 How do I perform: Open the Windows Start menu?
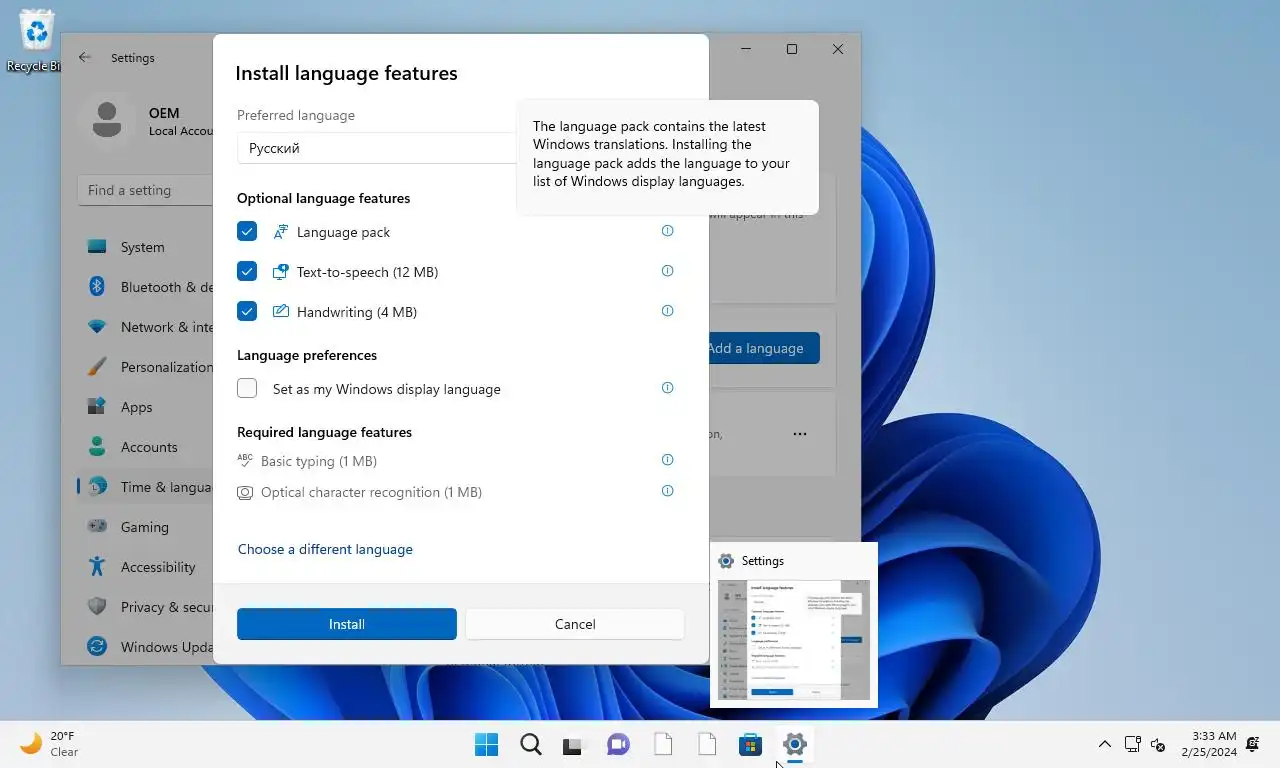coord(487,744)
